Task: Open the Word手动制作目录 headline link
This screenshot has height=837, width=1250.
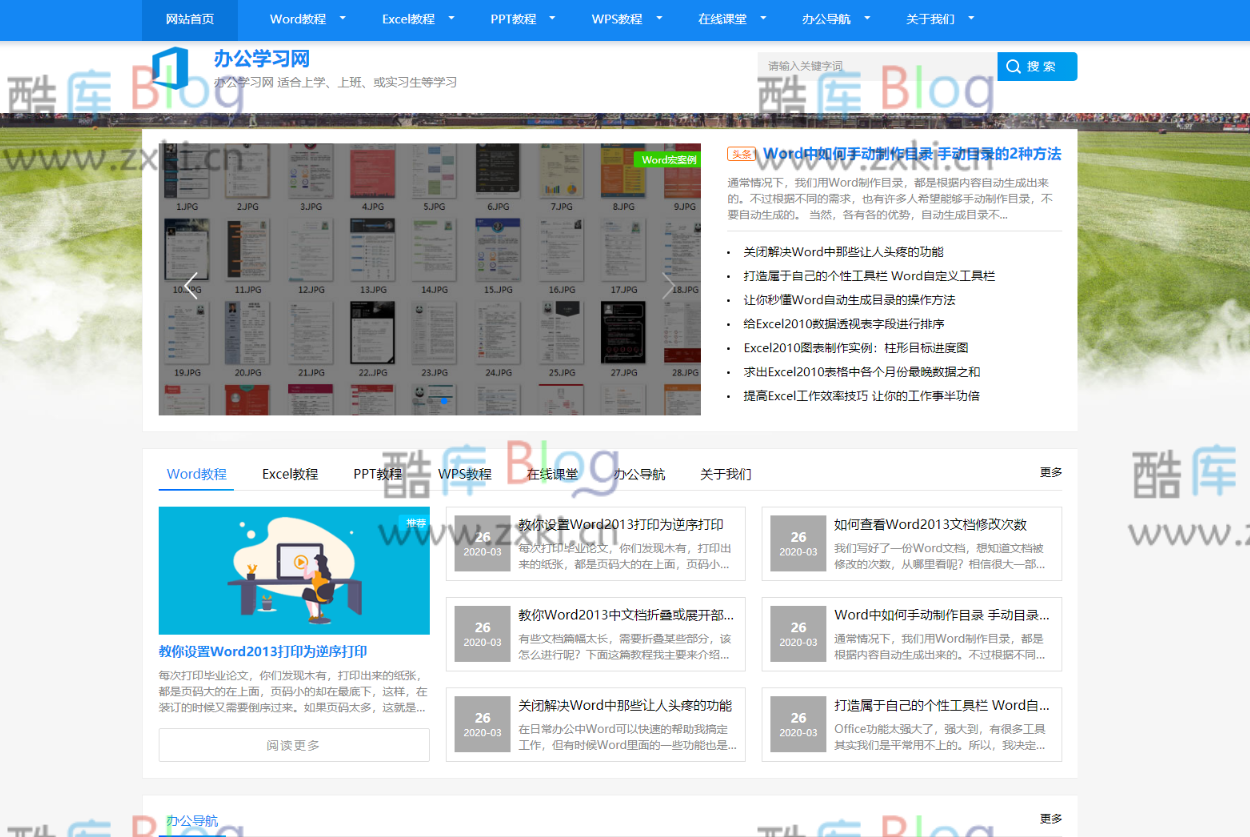Action: (913, 154)
